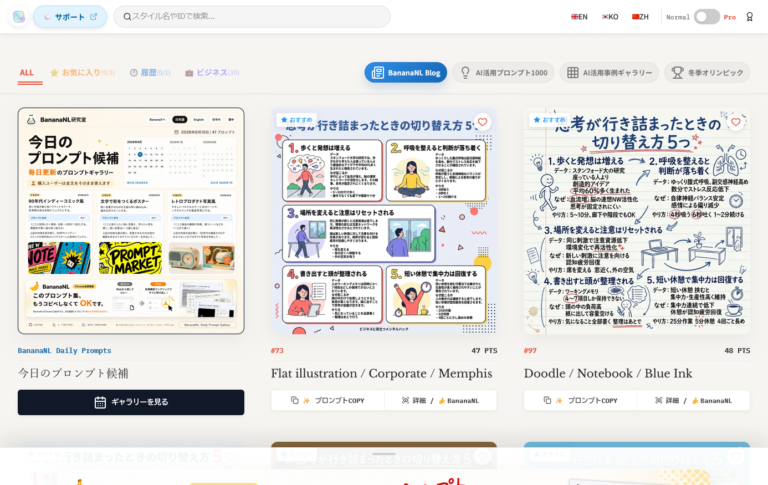Image resolution: width=768 pixels, height=485 pixels.
Task: Open the Flat illustration card thumbnail
Action: click(x=384, y=221)
